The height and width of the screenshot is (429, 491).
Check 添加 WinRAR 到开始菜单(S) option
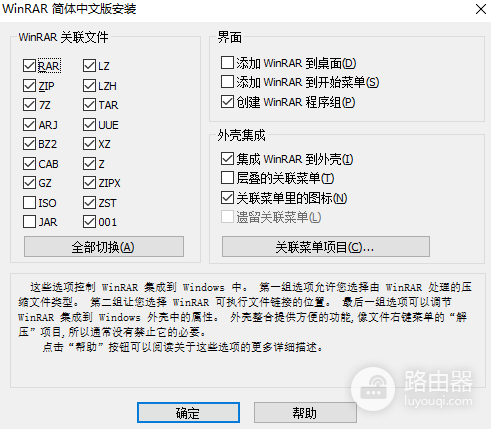coord(227,82)
